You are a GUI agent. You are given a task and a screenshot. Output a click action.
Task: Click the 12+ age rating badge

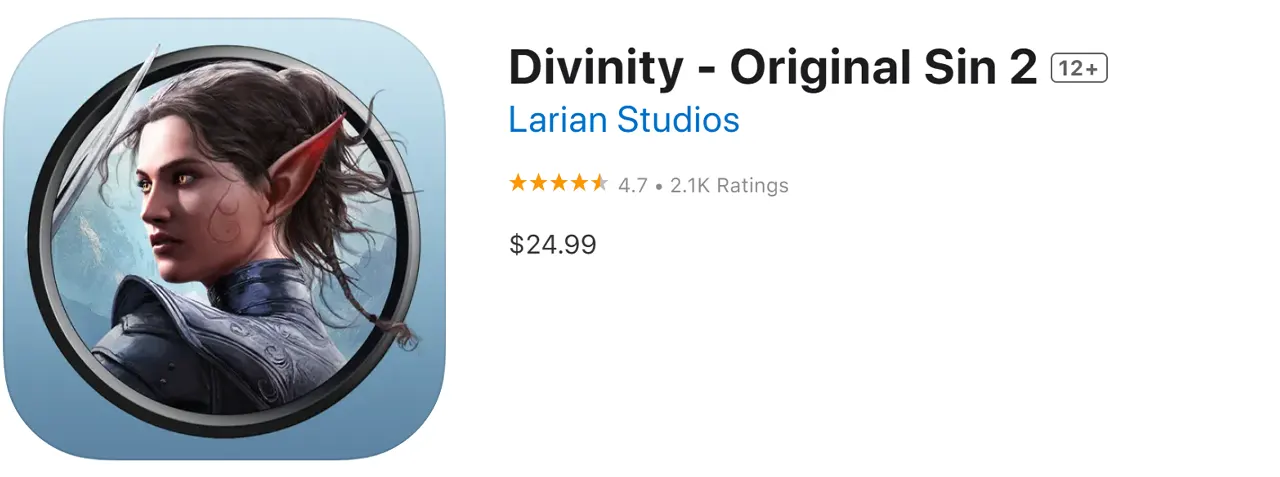coord(1079,68)
